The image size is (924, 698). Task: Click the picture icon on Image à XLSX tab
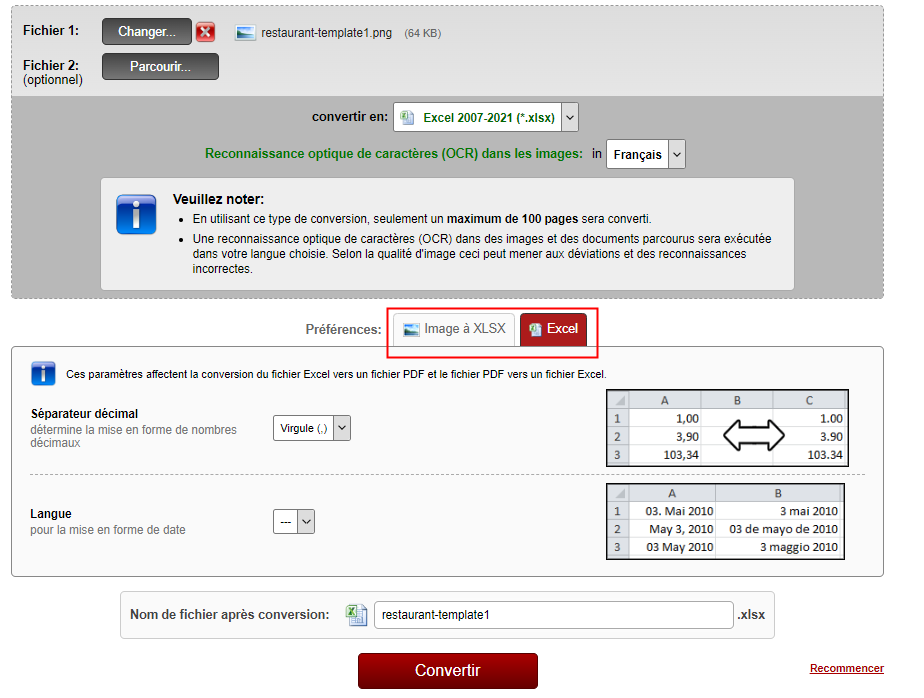pos(411,330)
